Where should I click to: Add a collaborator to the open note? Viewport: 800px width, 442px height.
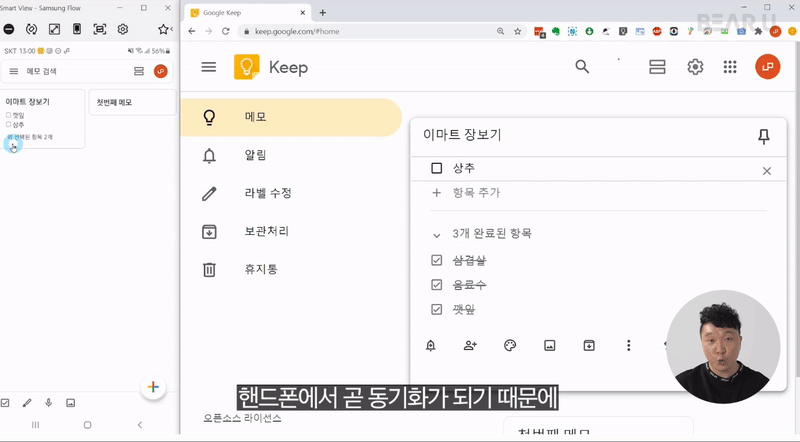[470, 346]
